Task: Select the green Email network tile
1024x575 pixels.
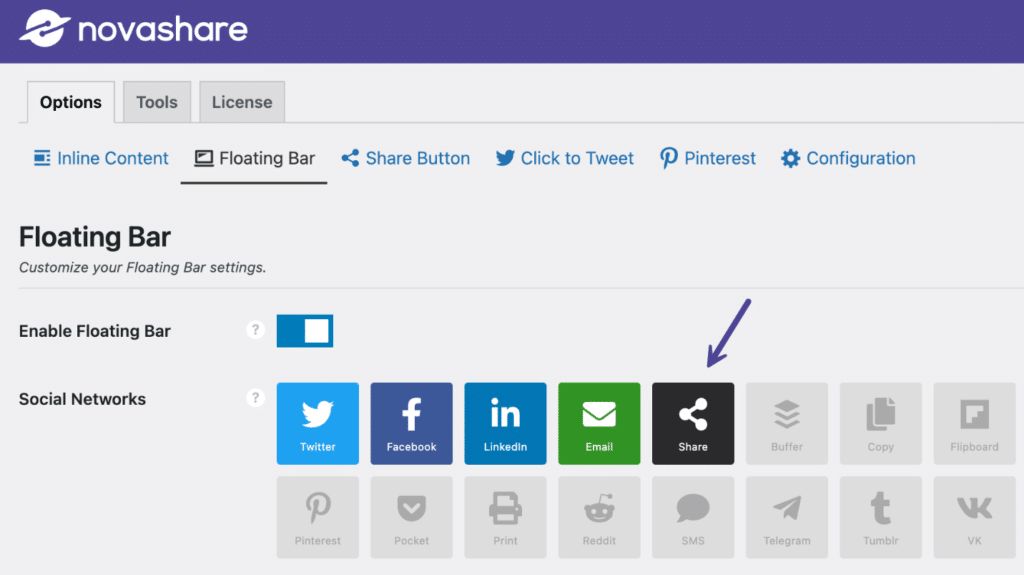Action: 599,423
